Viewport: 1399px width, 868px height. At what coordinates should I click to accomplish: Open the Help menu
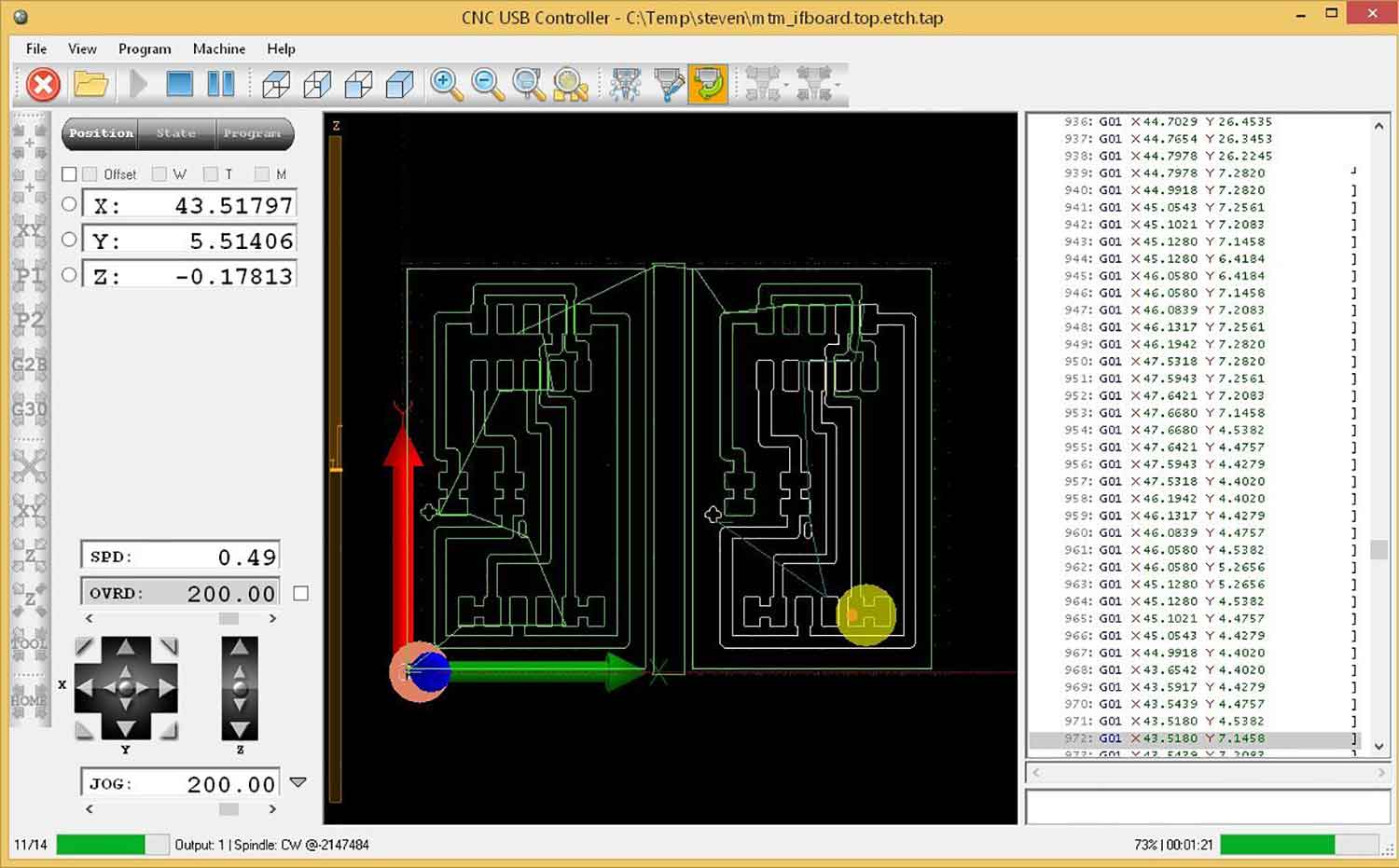pyautogui.click(x=281, y=48)
